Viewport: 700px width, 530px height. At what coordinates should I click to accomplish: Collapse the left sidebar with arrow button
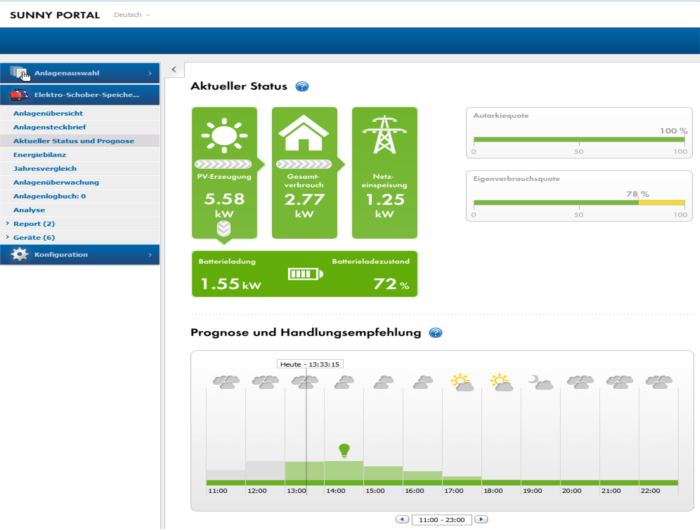[172, 69]
